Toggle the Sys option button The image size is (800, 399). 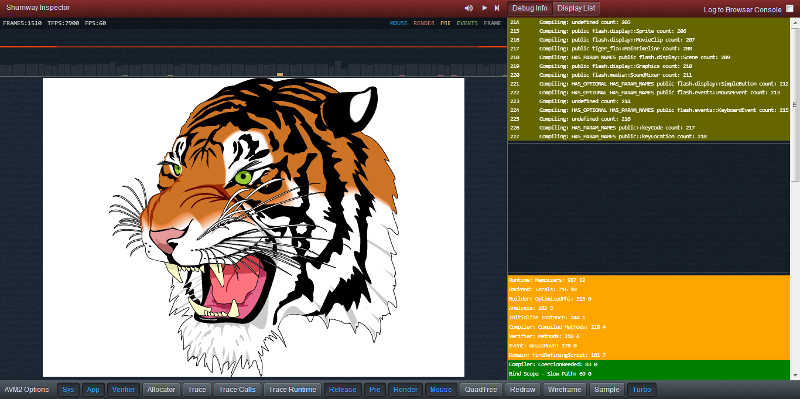point(68,389)
